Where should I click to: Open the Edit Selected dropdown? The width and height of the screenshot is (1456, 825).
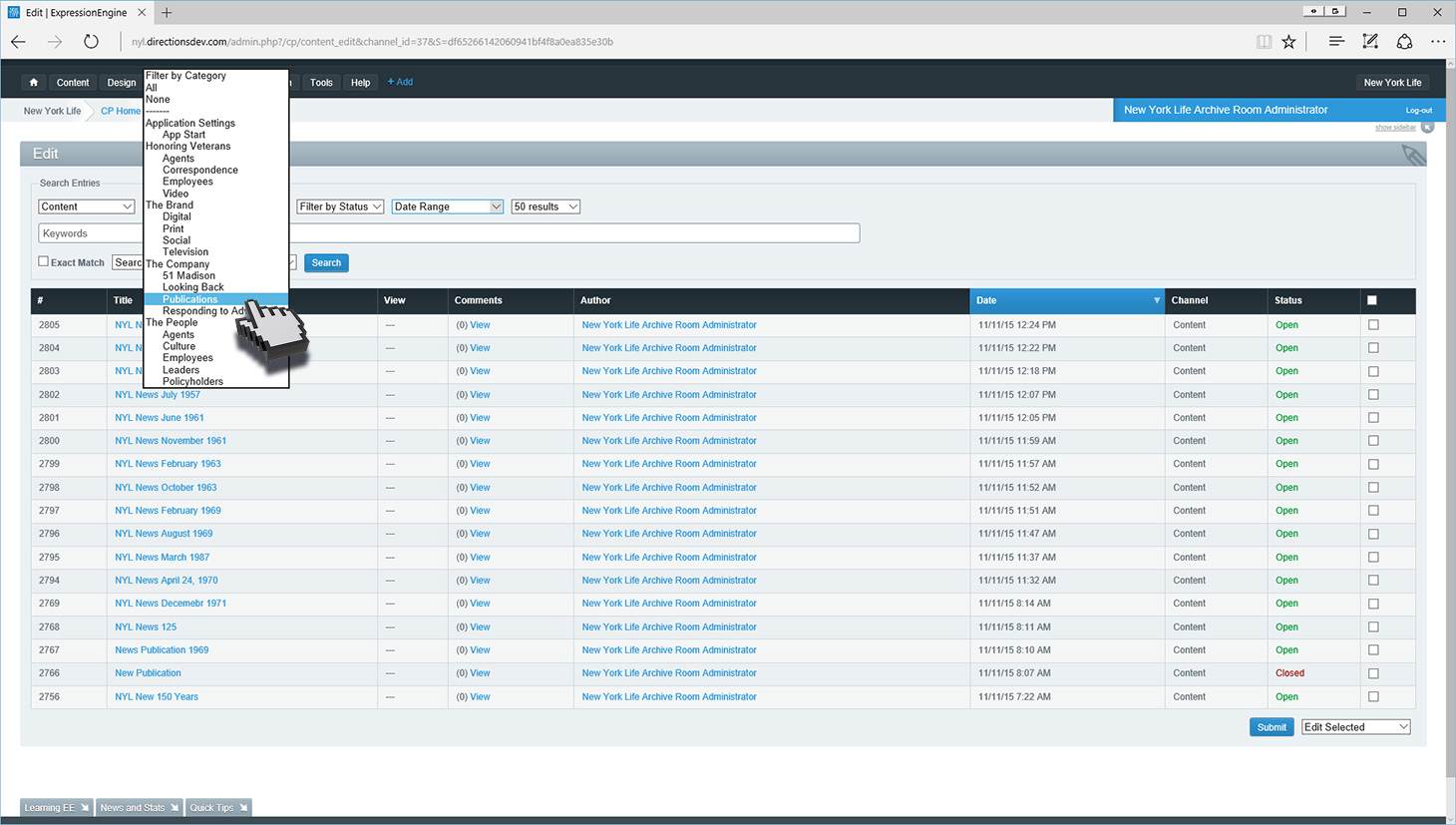click(1355, 727)
